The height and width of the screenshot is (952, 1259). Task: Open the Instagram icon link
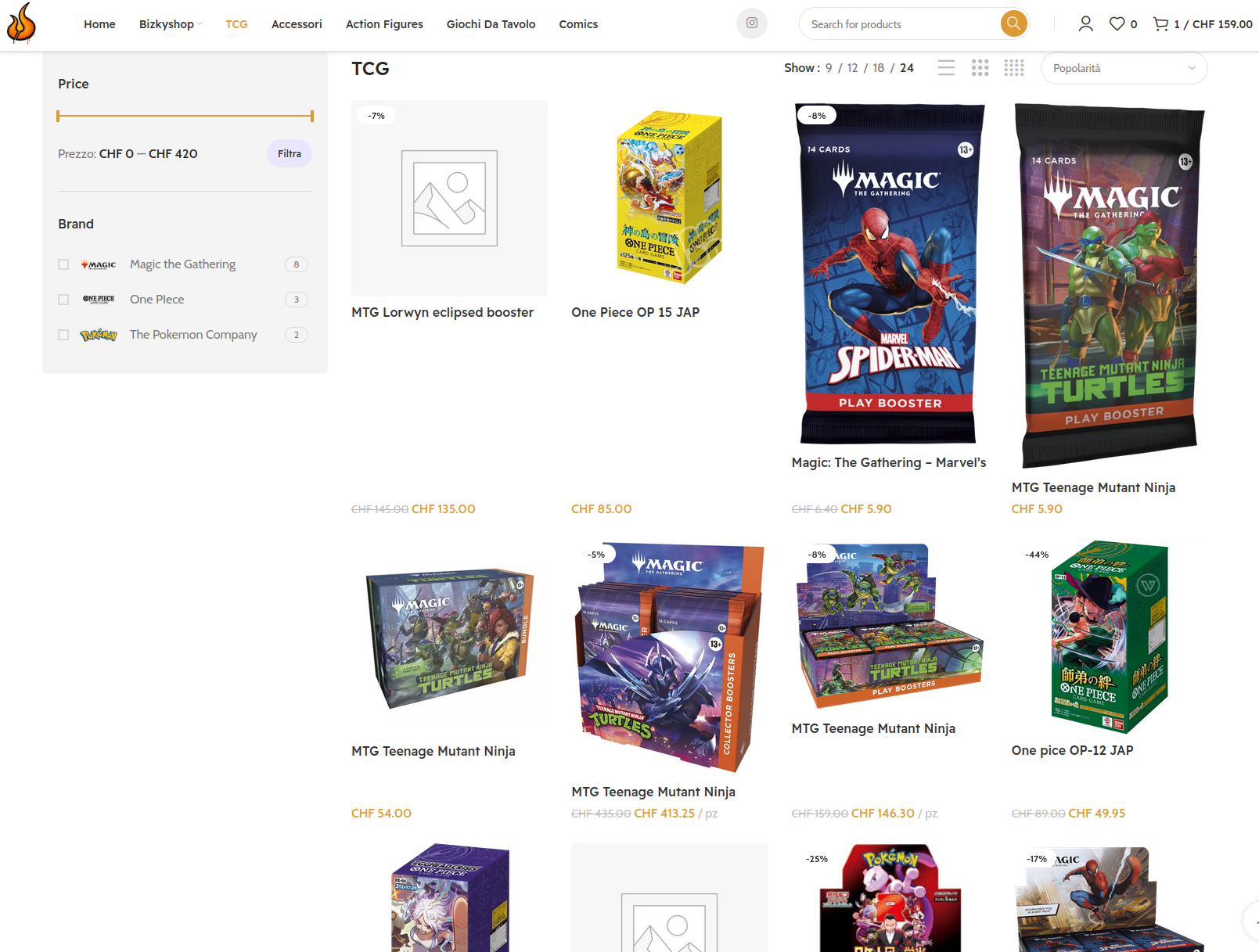coord(751,23)
